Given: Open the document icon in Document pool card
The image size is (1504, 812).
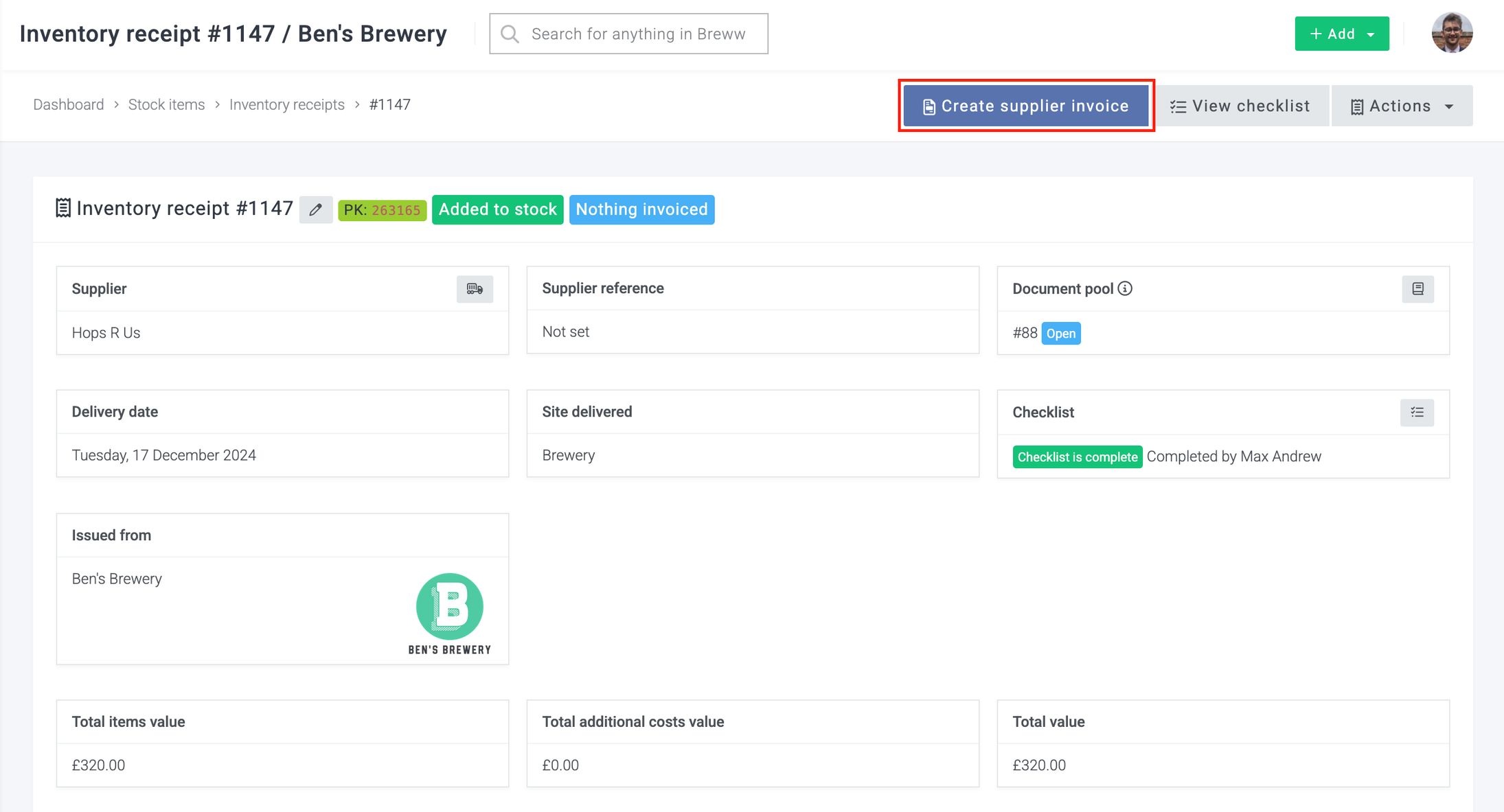Looking at the screenshot, I should tap(1417, 289).
